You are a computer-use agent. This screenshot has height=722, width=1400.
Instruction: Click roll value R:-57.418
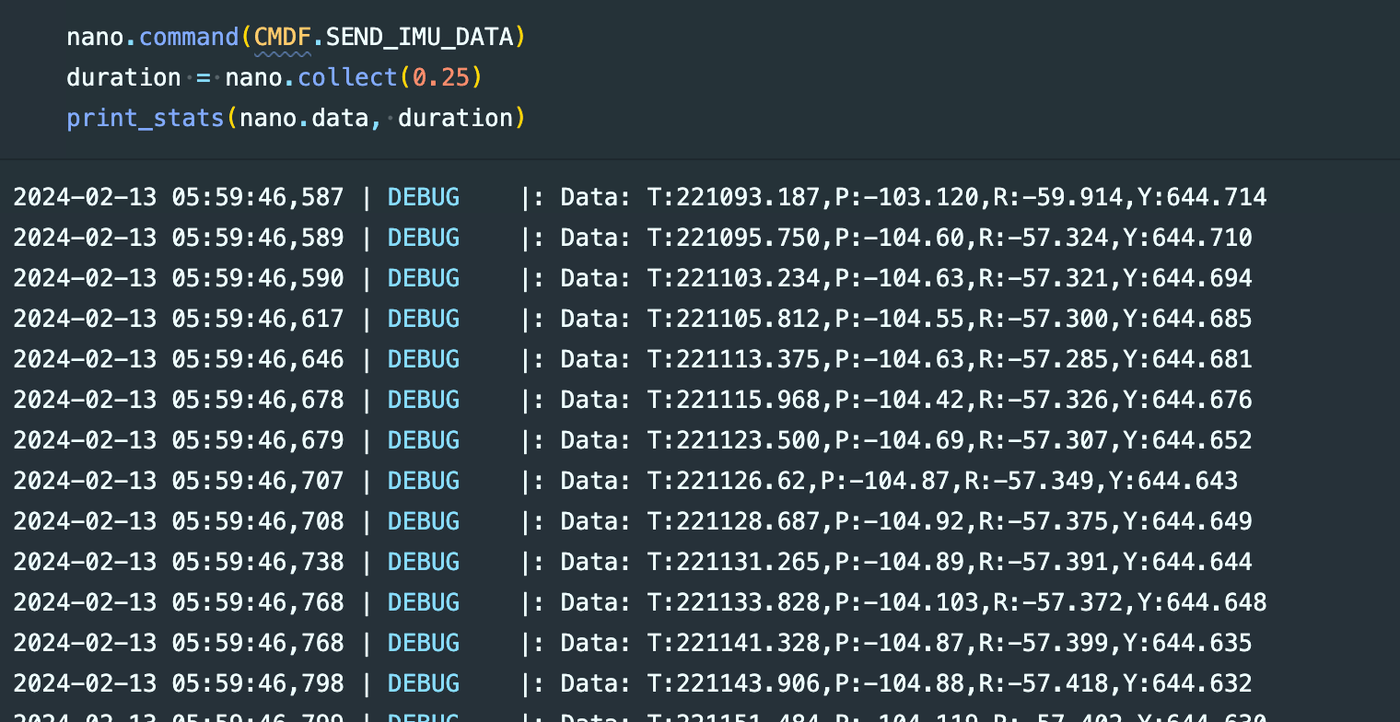1044,683
